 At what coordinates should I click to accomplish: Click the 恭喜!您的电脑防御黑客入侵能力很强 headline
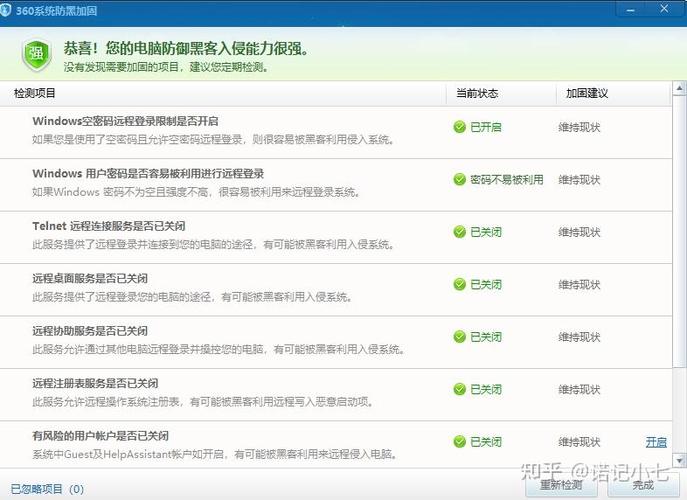click(x=186, y=48)
